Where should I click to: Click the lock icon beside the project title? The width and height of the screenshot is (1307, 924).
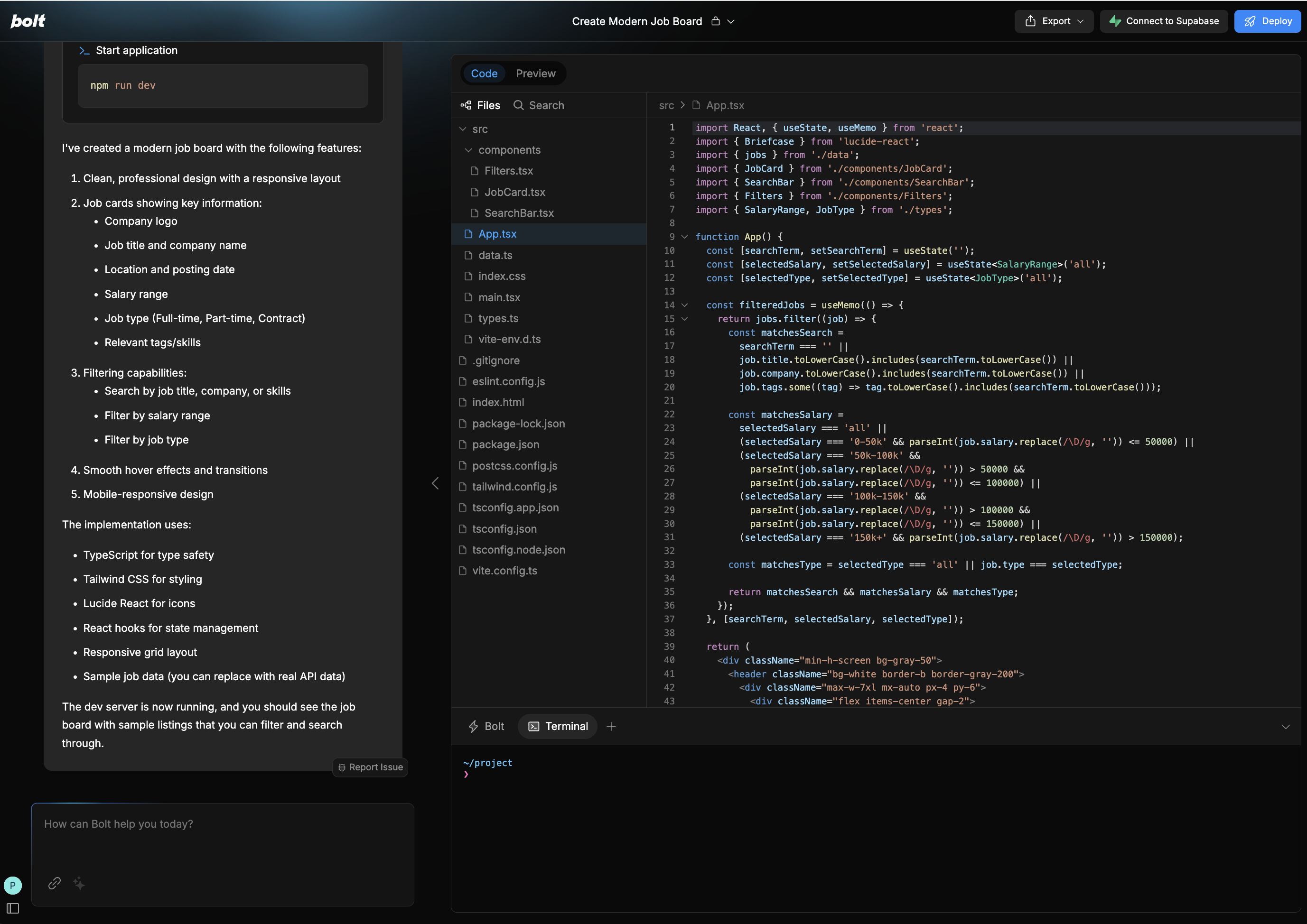click(x=715, y=21)
